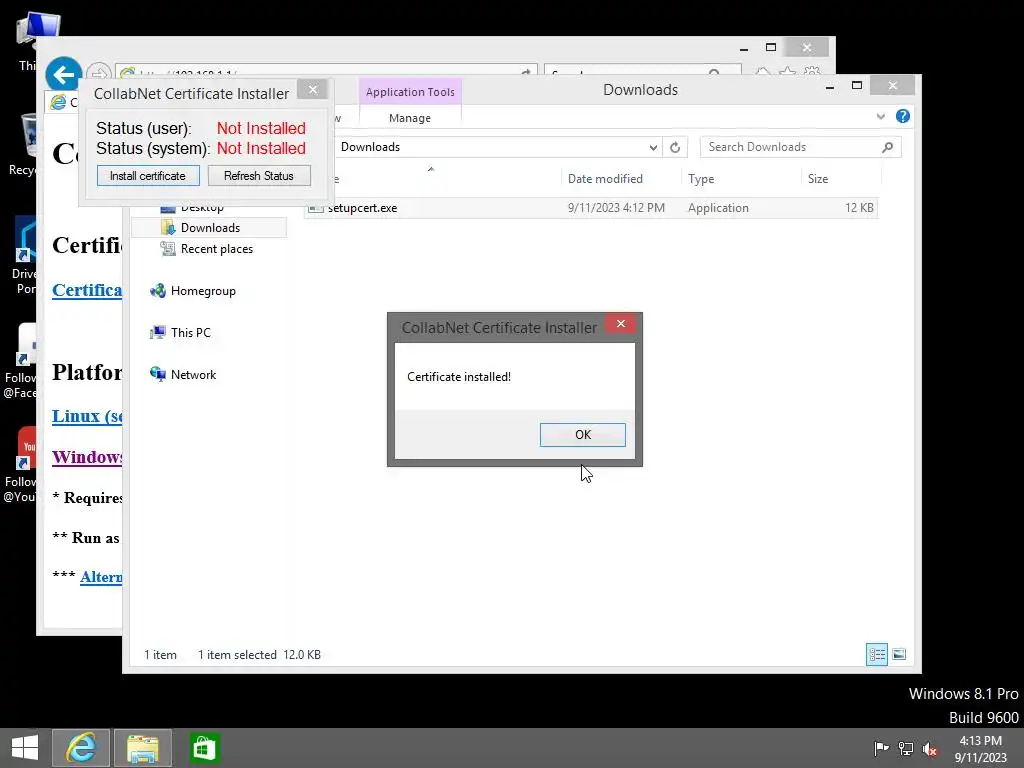This screenshot has height=768, width=1024.
Task: Click the Certificate link in browser page
Action: (87, 290)
